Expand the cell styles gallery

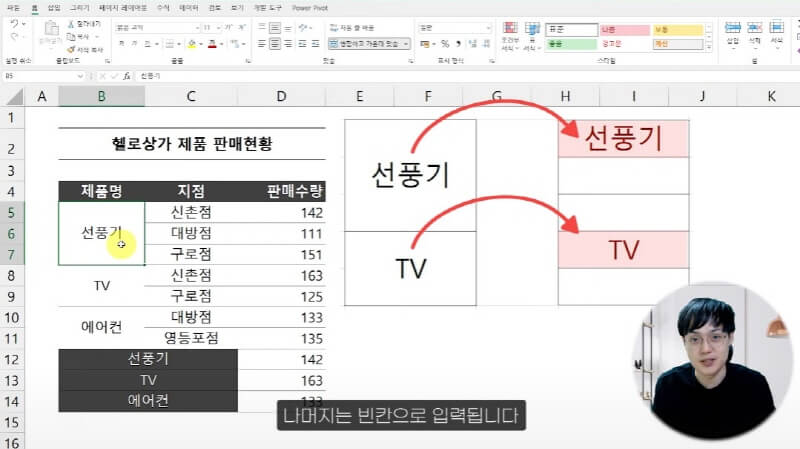coord(709,46)
